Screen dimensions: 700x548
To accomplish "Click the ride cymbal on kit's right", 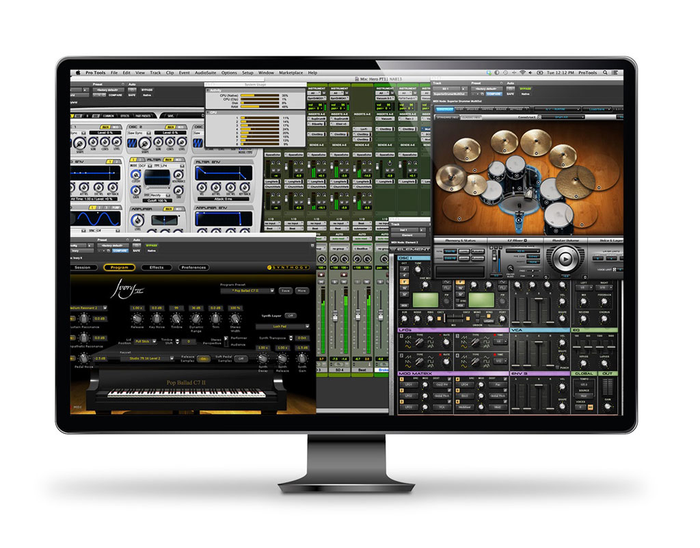I will pos(576,181).
